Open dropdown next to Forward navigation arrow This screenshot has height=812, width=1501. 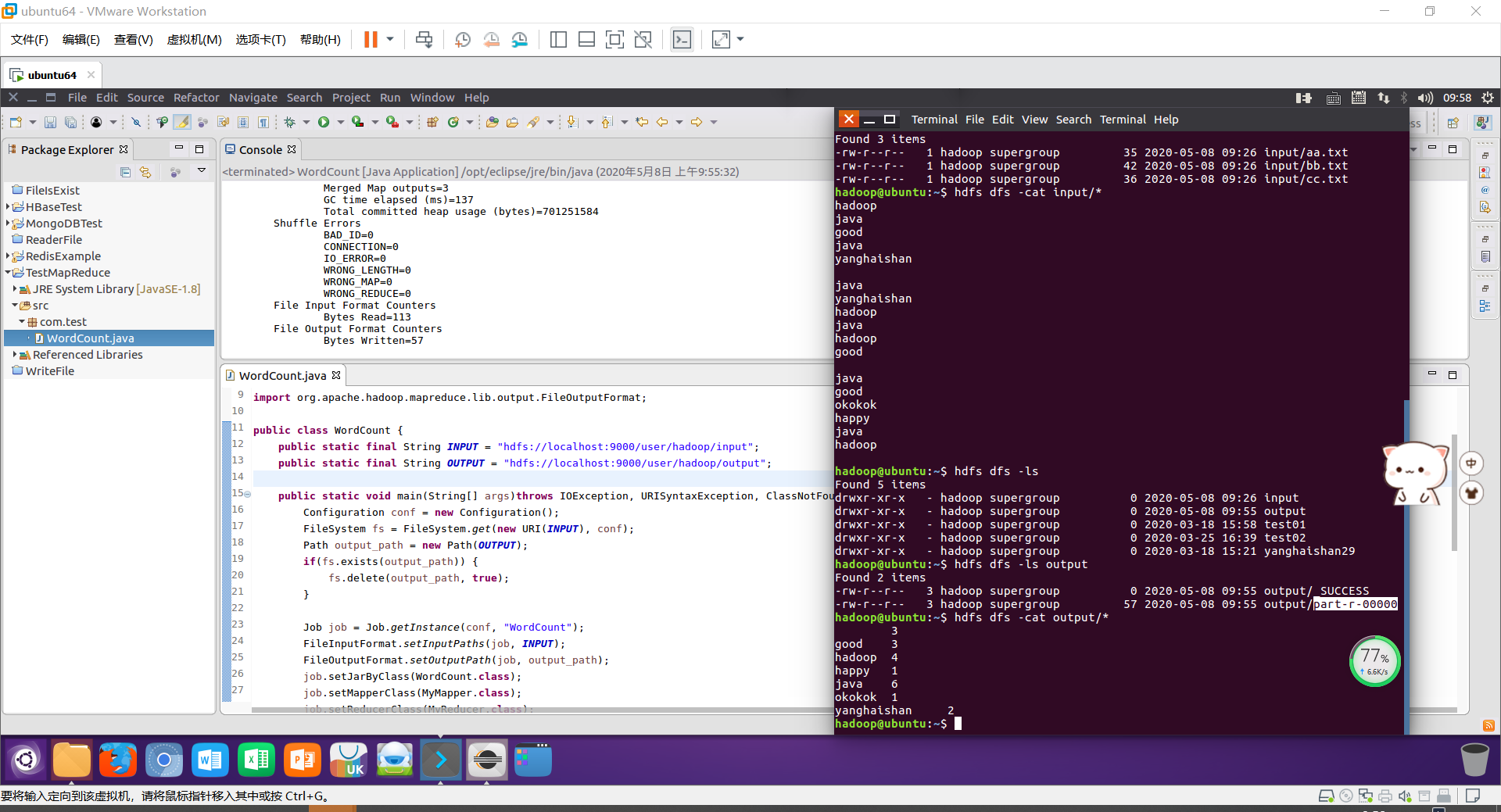pos(713,122)
